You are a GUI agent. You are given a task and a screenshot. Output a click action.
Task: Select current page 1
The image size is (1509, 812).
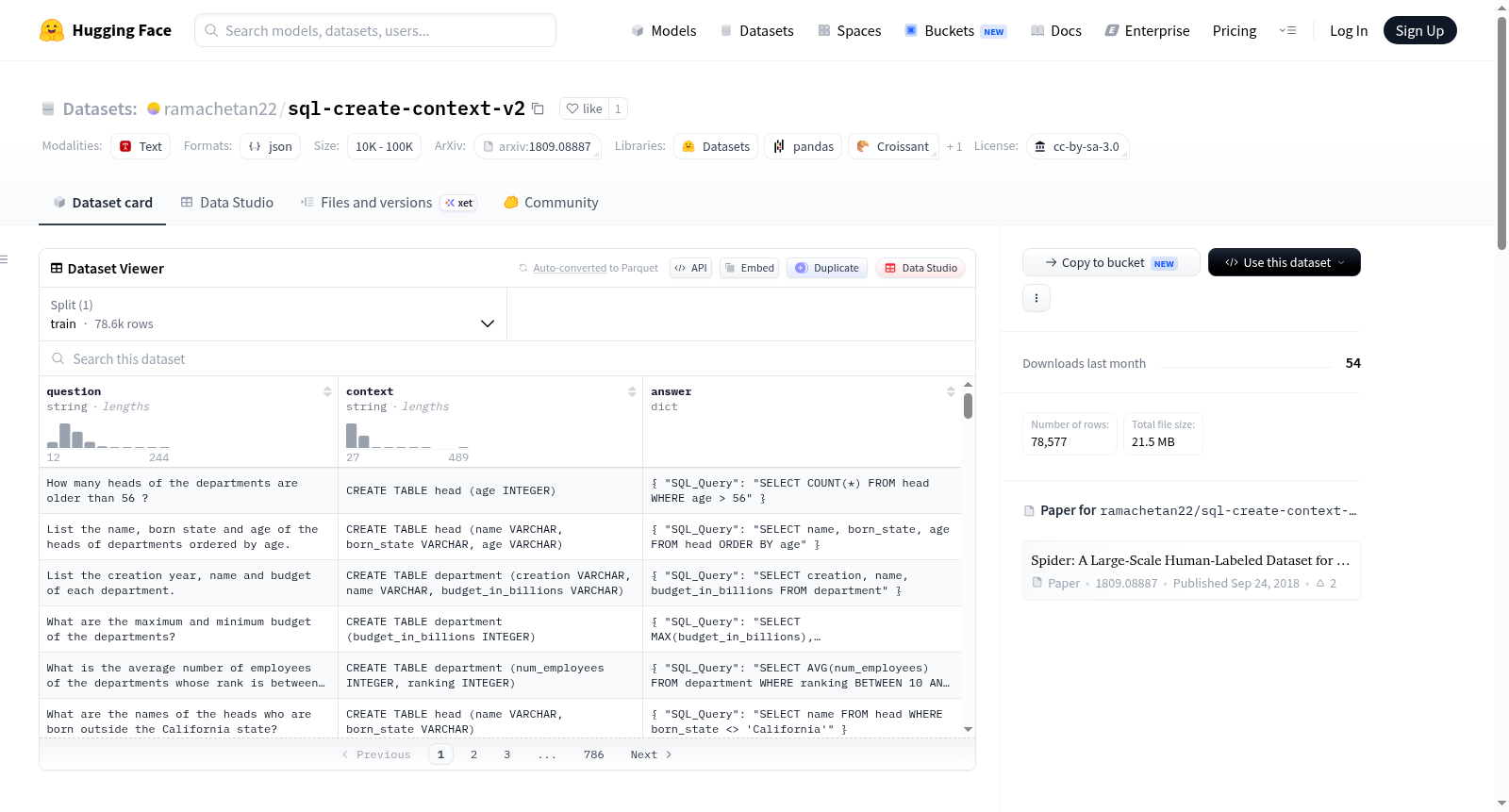[440, 754]
